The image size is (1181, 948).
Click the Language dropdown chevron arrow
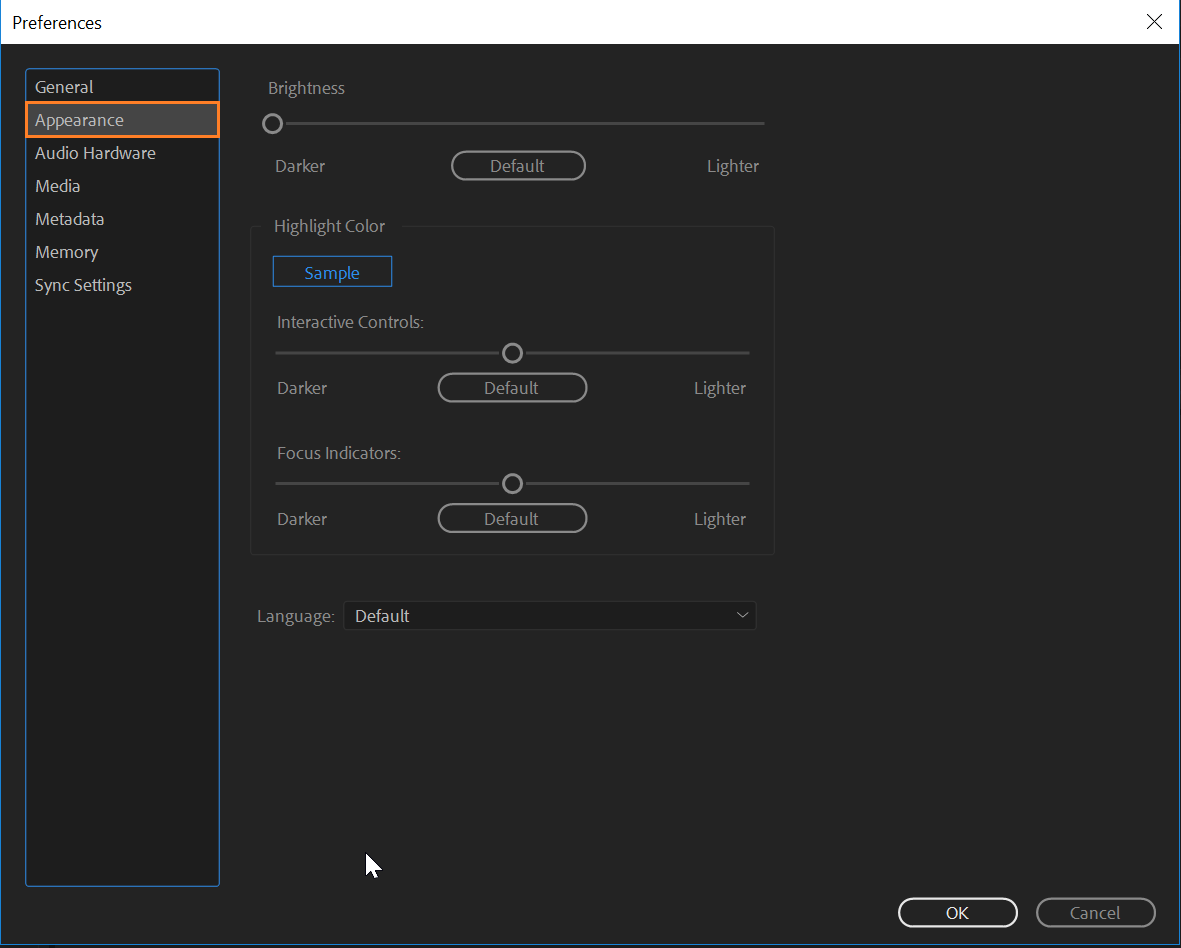click(742, 615)
